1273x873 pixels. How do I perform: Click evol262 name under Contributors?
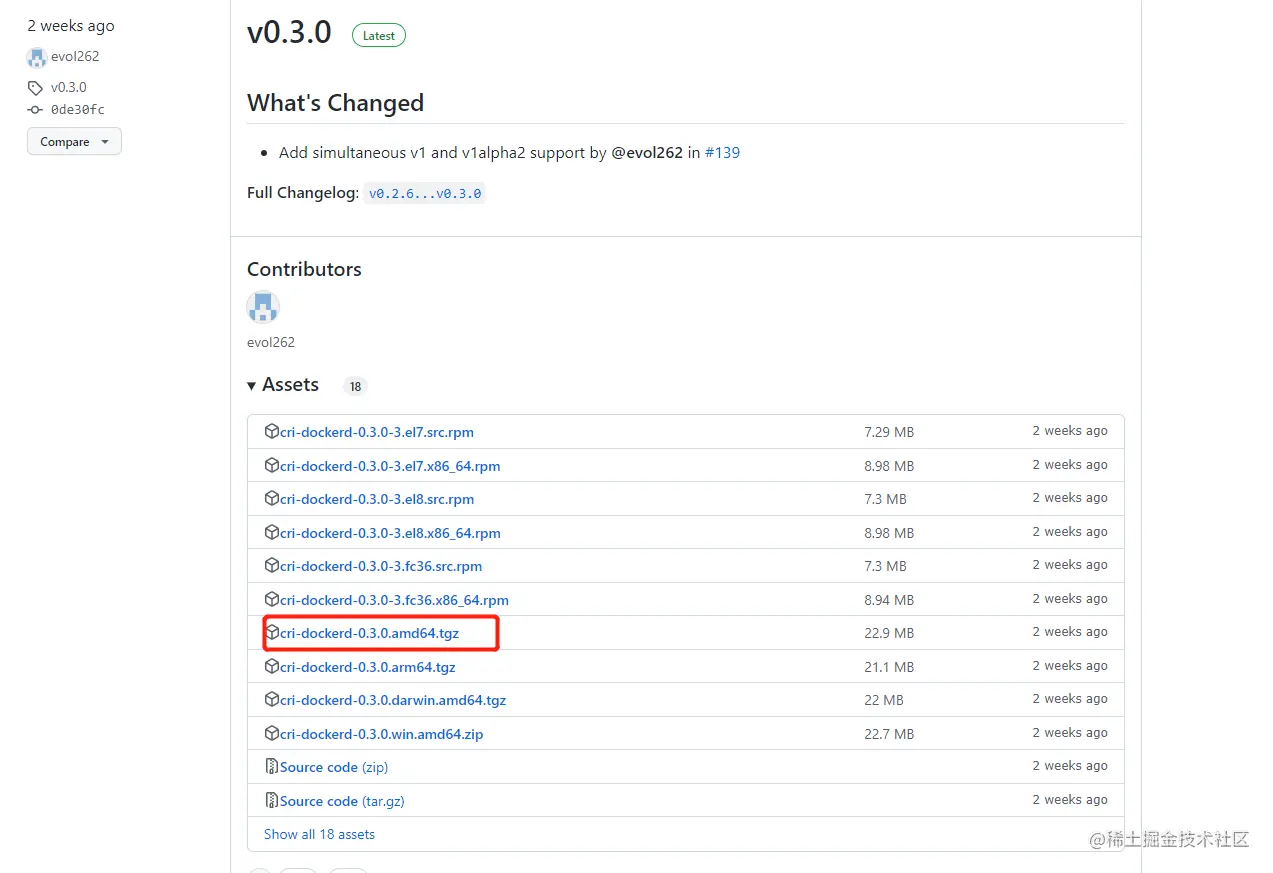[271, 342]
